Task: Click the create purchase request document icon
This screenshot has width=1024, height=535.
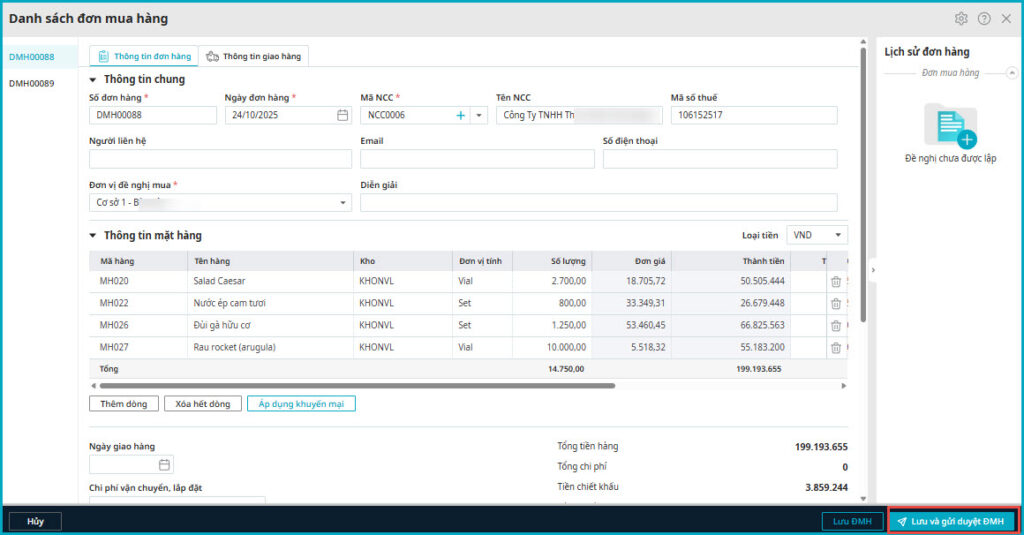Action: point(950,126)
